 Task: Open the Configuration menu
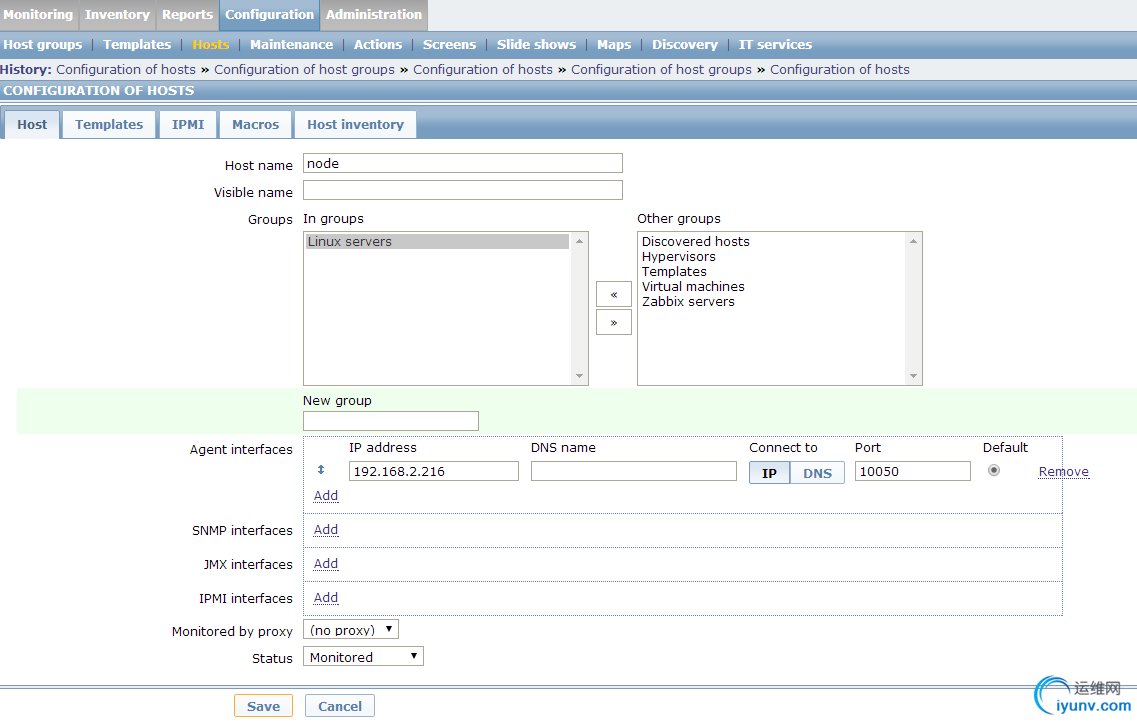269,14
